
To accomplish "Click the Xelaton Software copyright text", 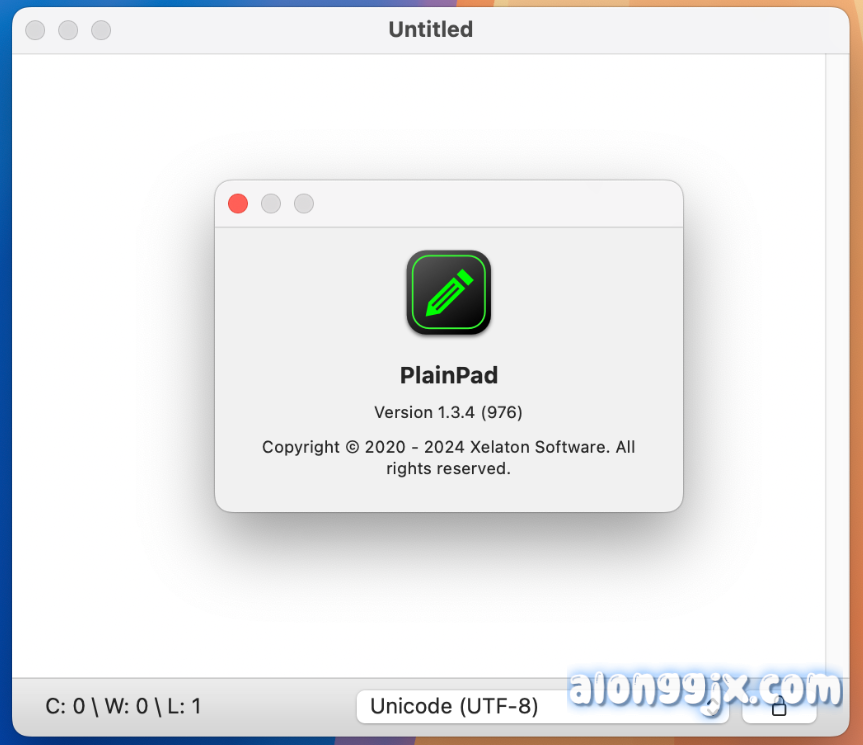I will pos(449,457).
